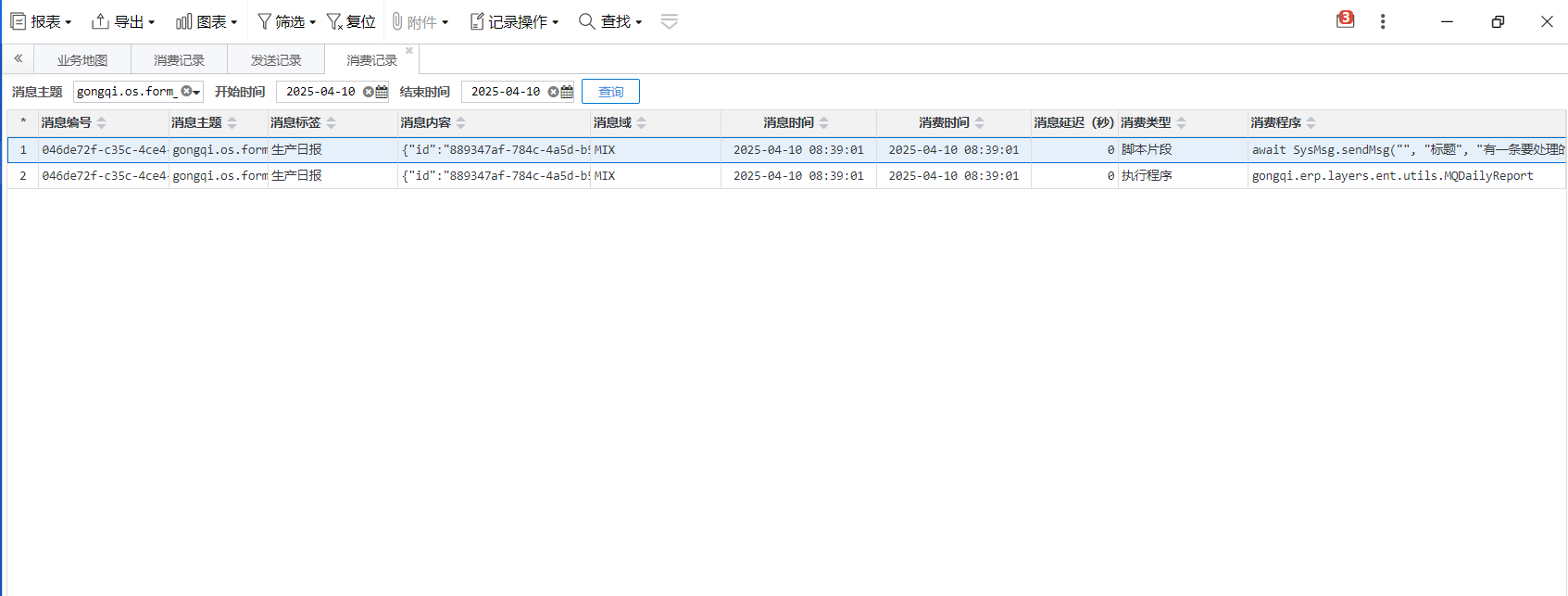
Task: Switch to the 业务地图 tab
Action: coord(82,60)
